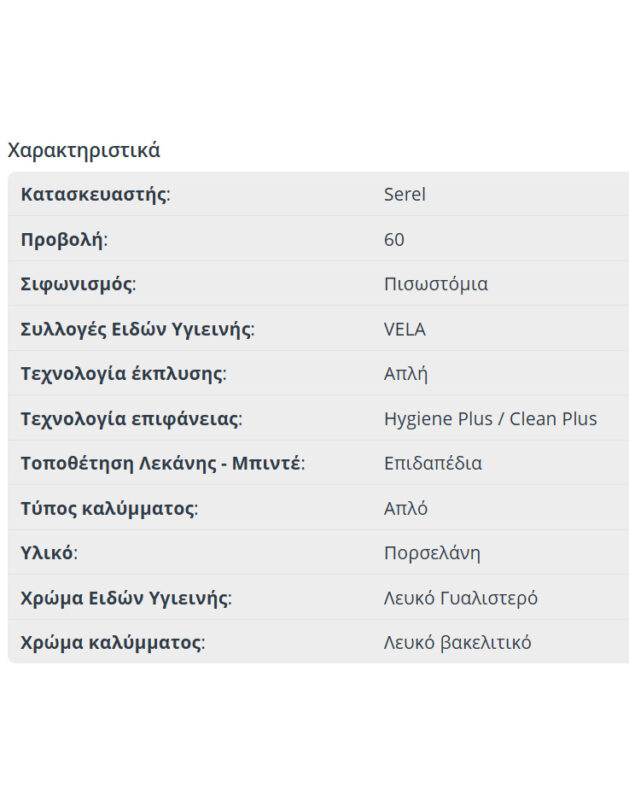This screenshot has width=629, height=800.
Task: Click the value 60 for Προβολή
Action: (x=394, y=239)
